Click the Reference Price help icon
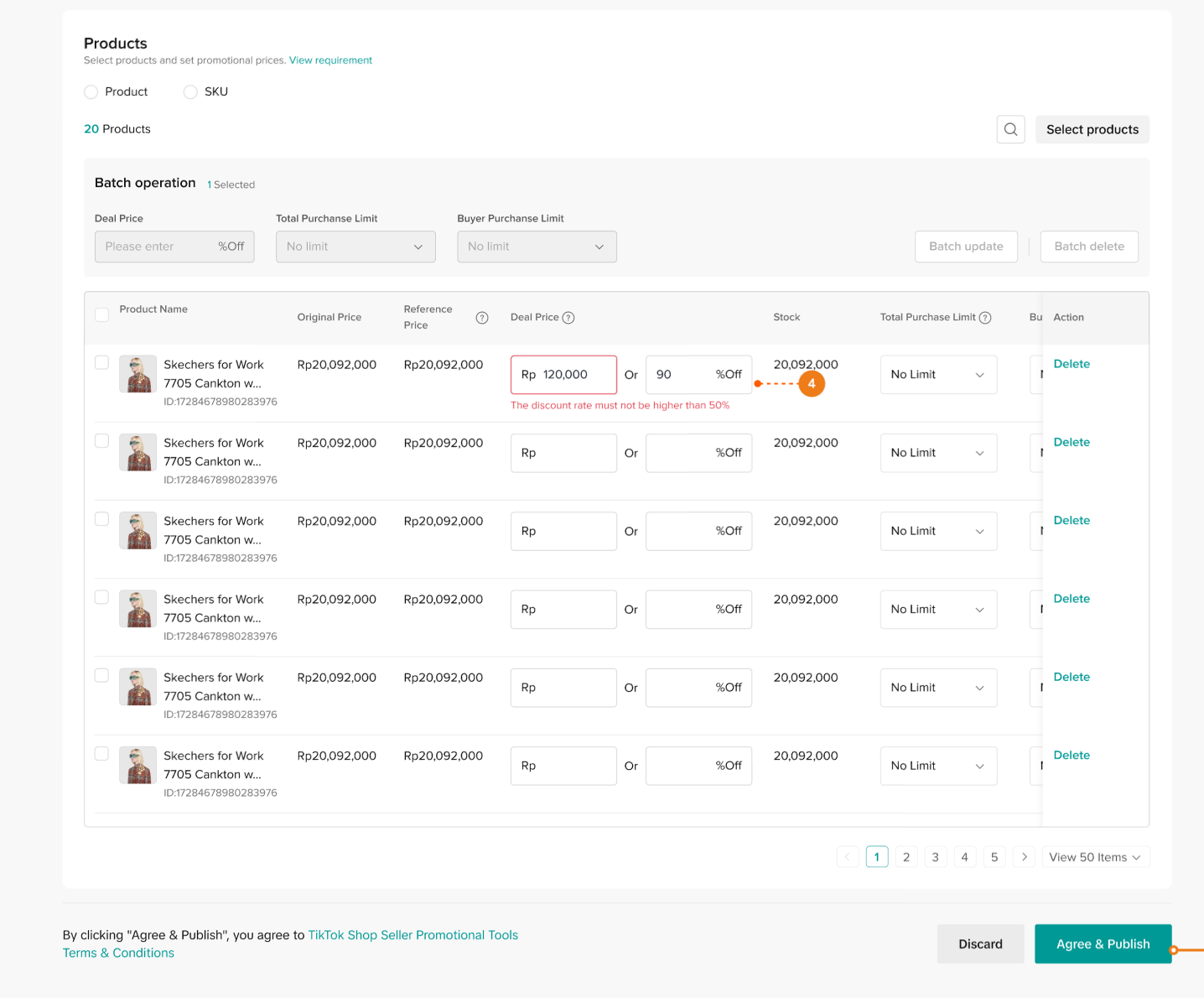The image size is (1204, 998). [x=482, y=318]
